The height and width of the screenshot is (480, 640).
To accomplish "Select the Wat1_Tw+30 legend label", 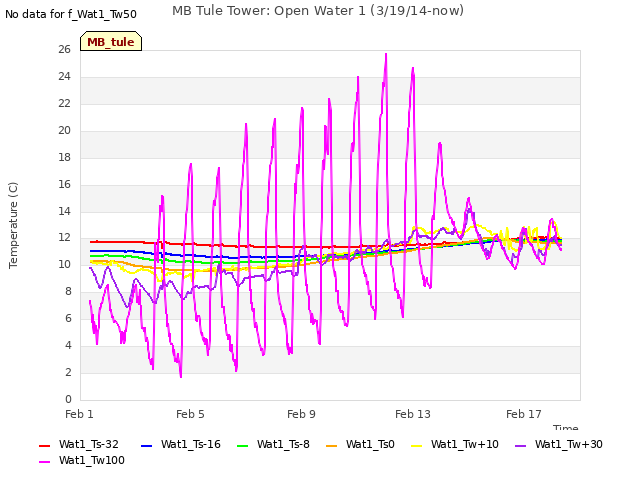I will tap(569, 444).
